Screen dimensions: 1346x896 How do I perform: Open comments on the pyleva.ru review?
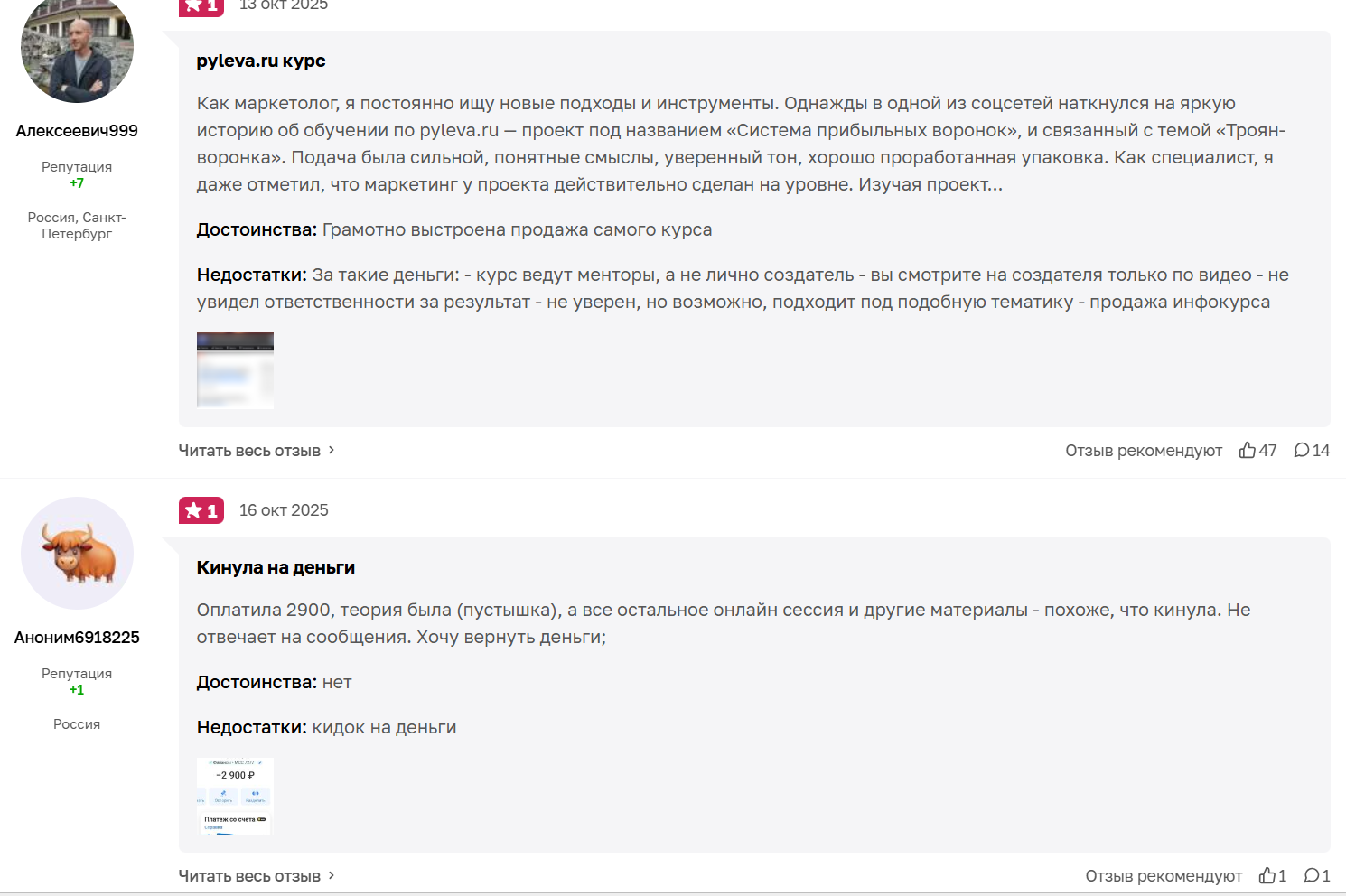click(1302, 450)
